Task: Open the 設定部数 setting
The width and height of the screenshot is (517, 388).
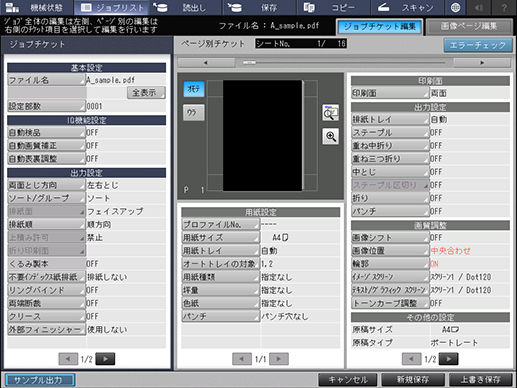Action: (46, 106)
